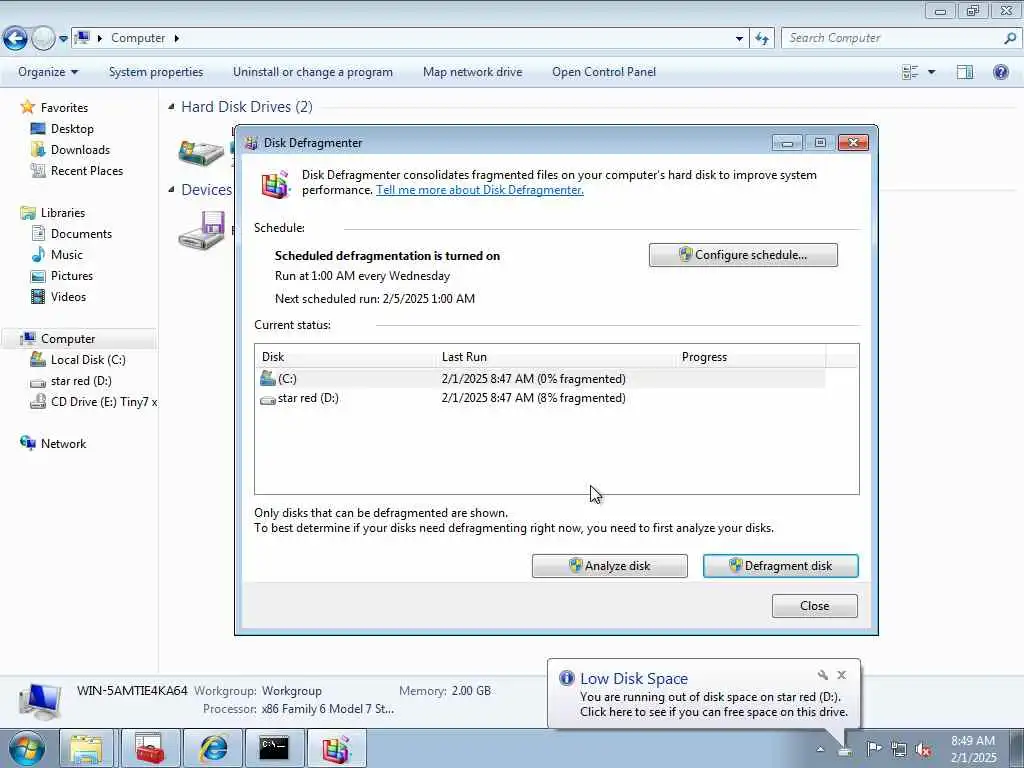Click the Refresh button beside the address bar
Screen dimensions: 1024x768
(x=762, y=39)
